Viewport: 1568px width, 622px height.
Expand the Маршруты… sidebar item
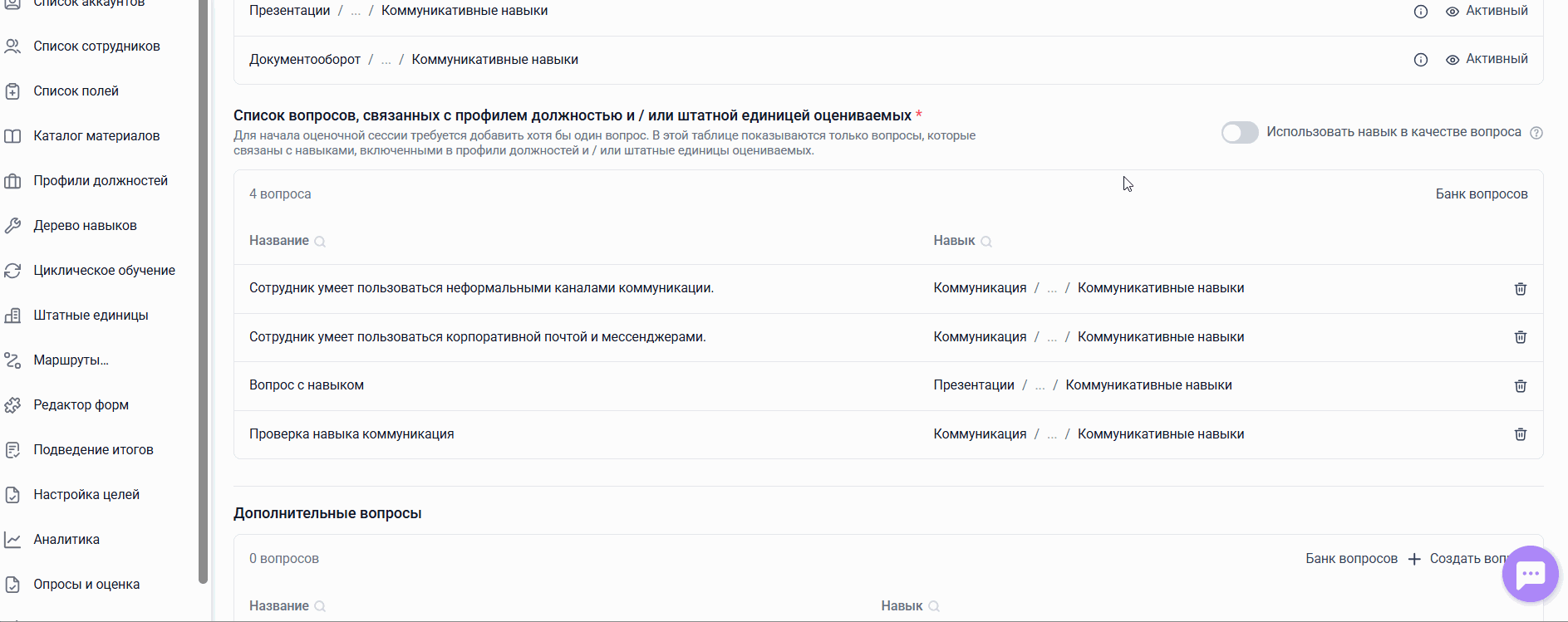pyautogui.click(x=71, y=360)
